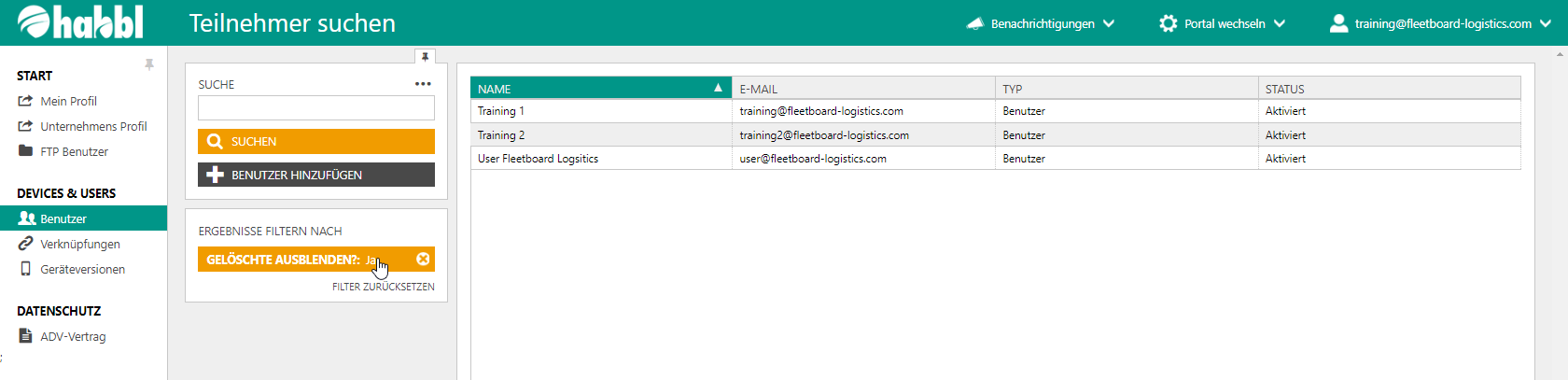Click the Portal wechseln gear icon
This screenshot has height=380, width=1568.
tap(1168, 23)
